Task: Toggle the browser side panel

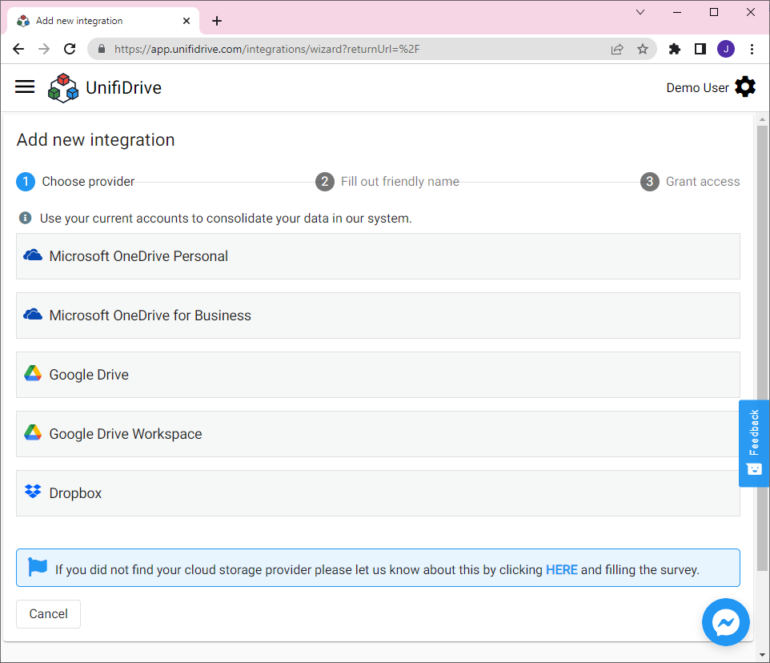Action: 700,49
